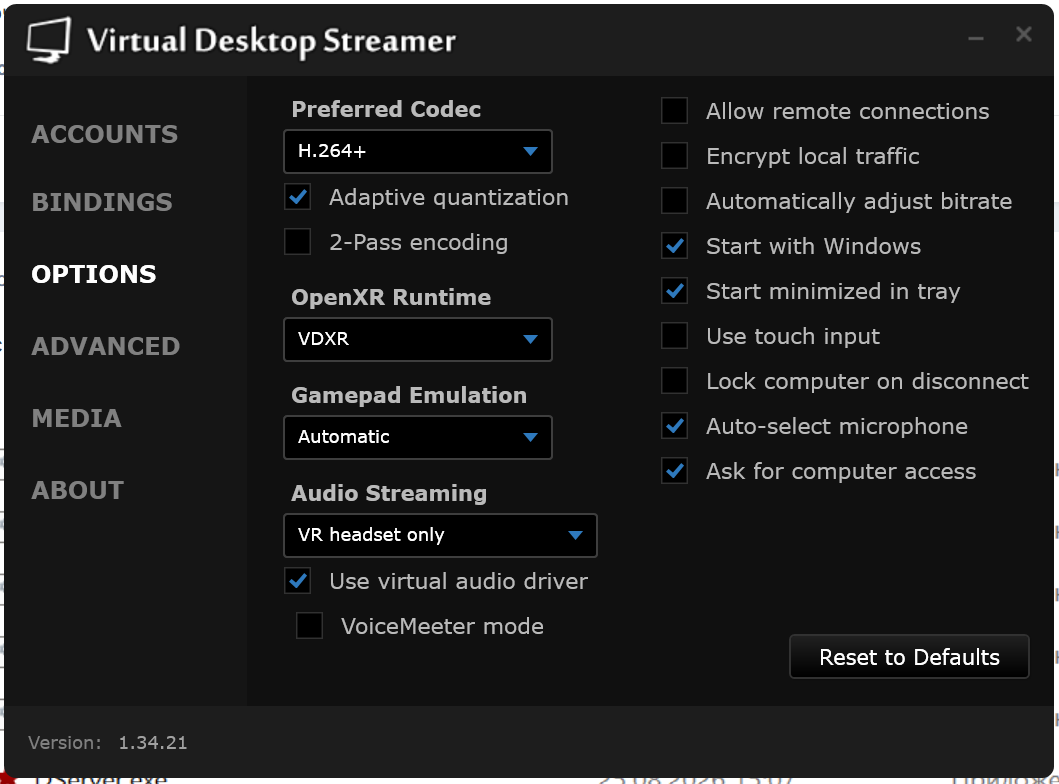The image size is (1059, 784).
Task: Click the OpenXR Runtime heading
Action: click(391, 297)
